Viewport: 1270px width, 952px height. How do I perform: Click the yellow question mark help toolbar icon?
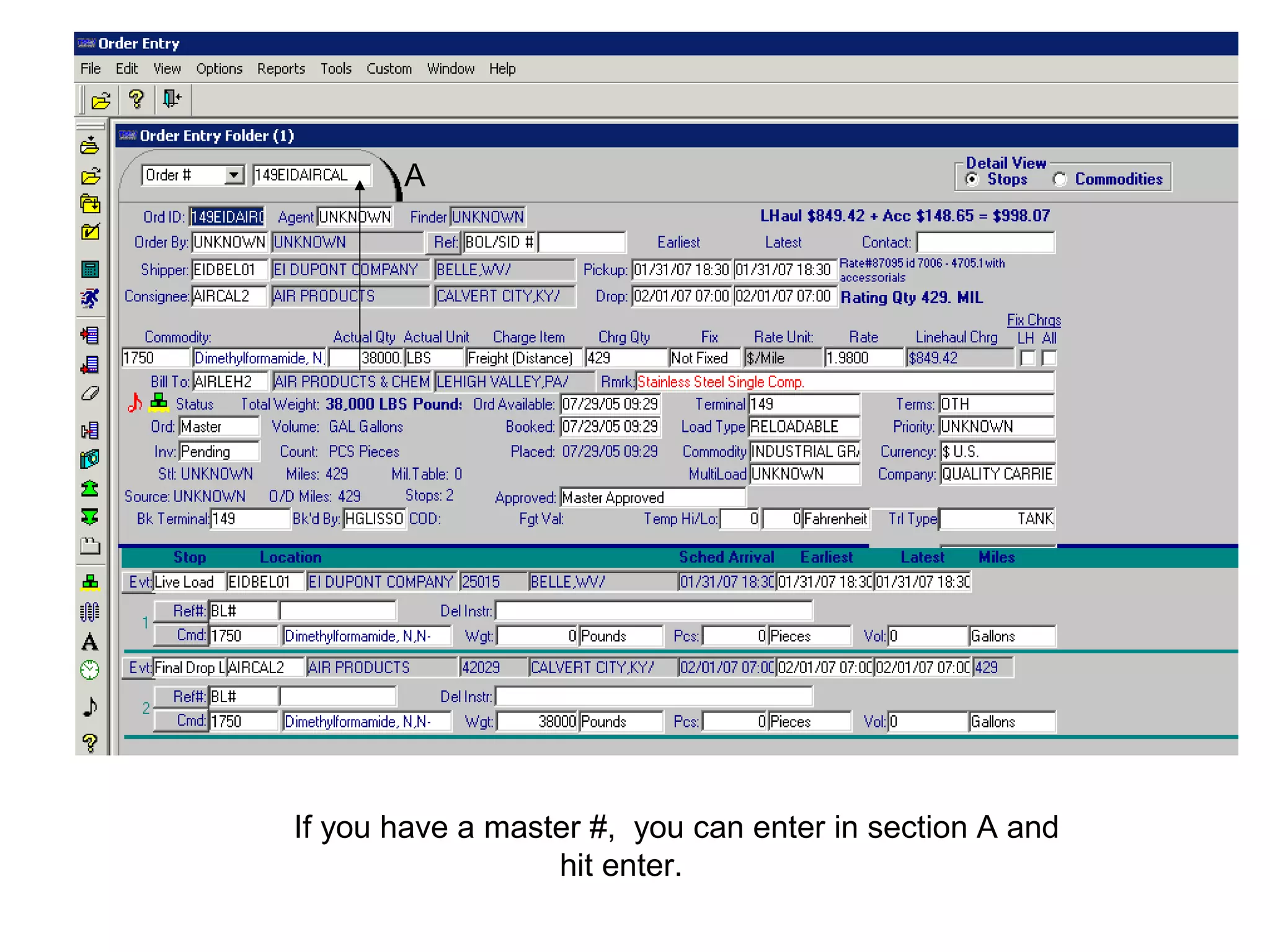click(x=136, y=99)
